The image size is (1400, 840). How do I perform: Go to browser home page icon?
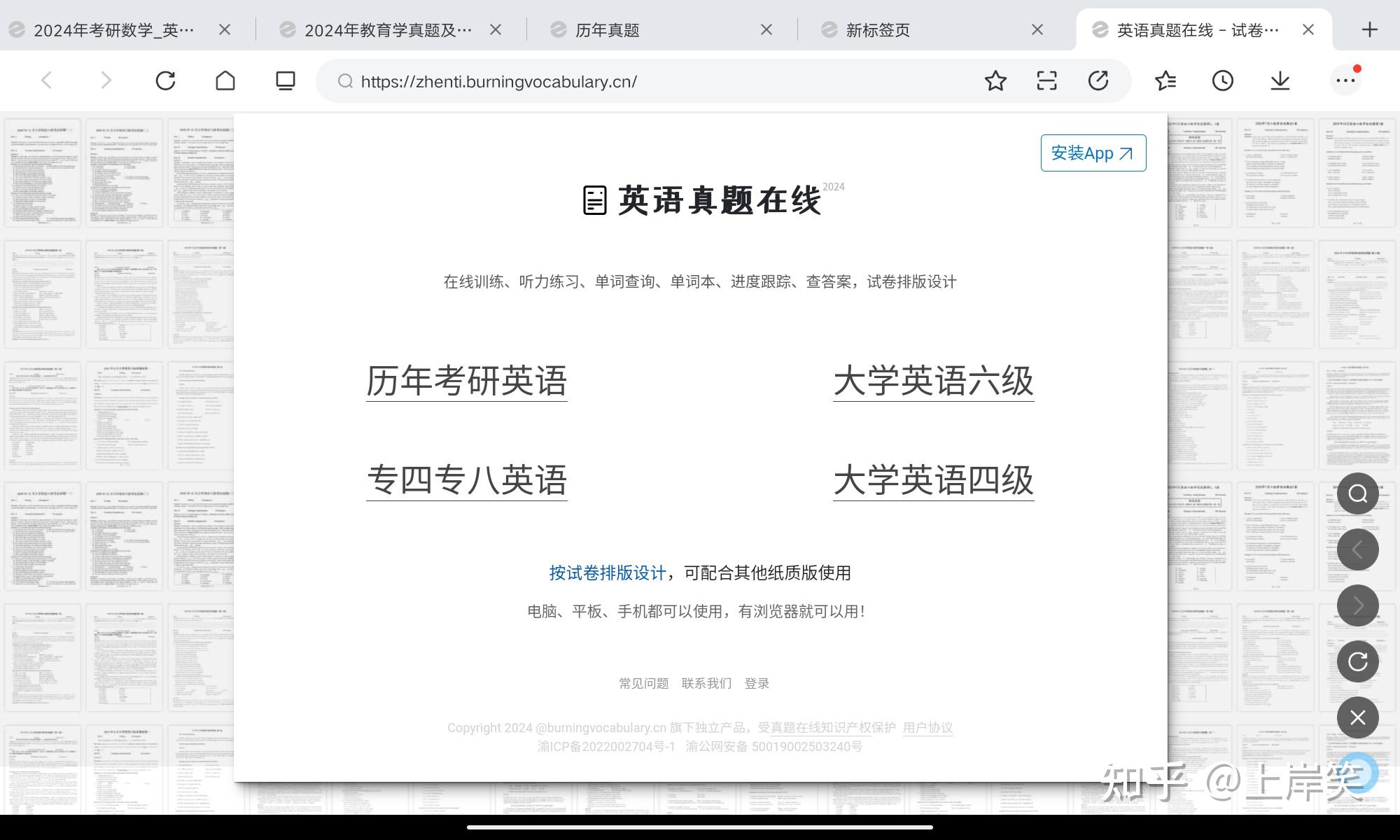coord(225,81)
